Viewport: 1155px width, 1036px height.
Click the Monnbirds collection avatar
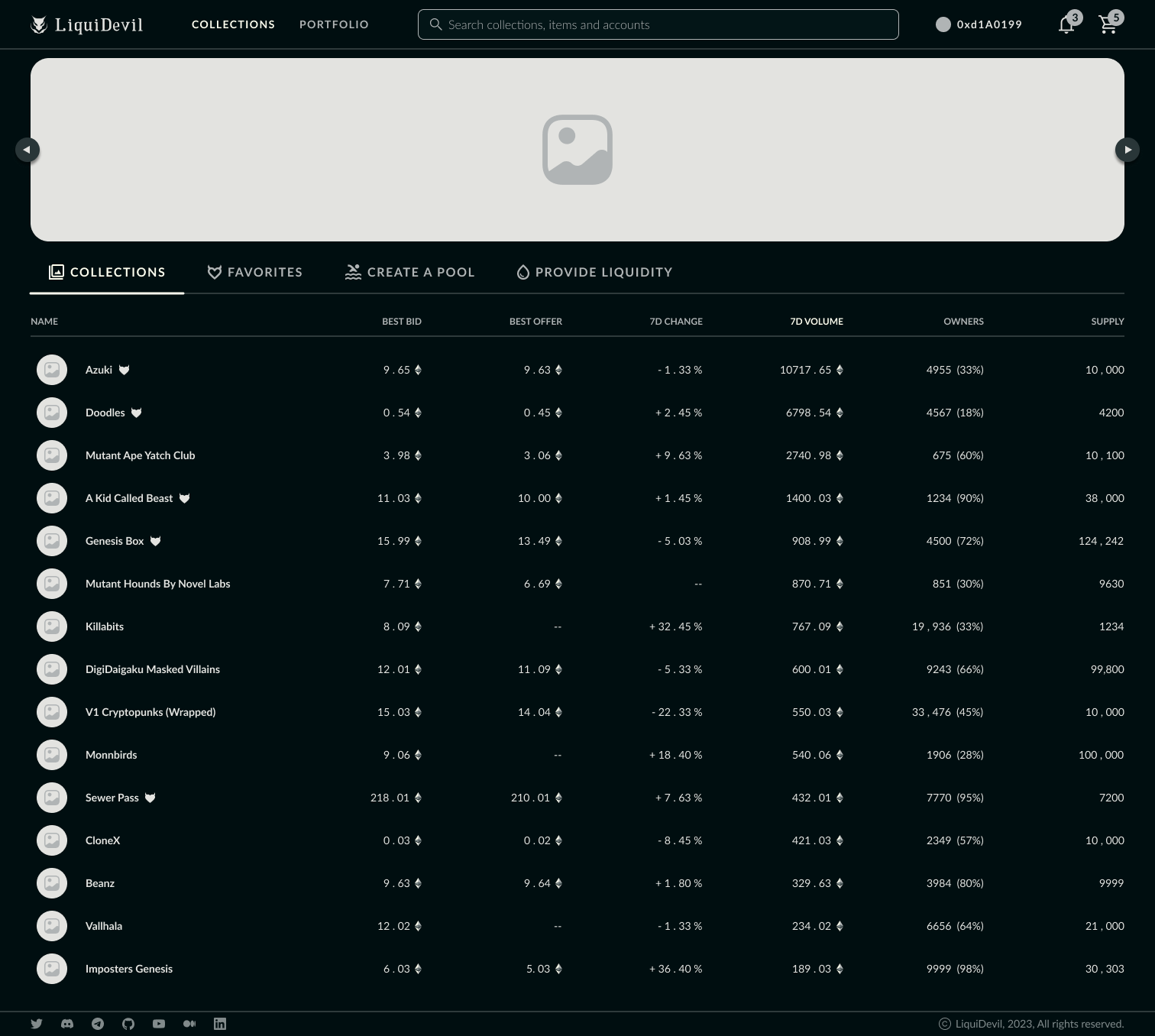pyautogui.click(x=52, y=755)
